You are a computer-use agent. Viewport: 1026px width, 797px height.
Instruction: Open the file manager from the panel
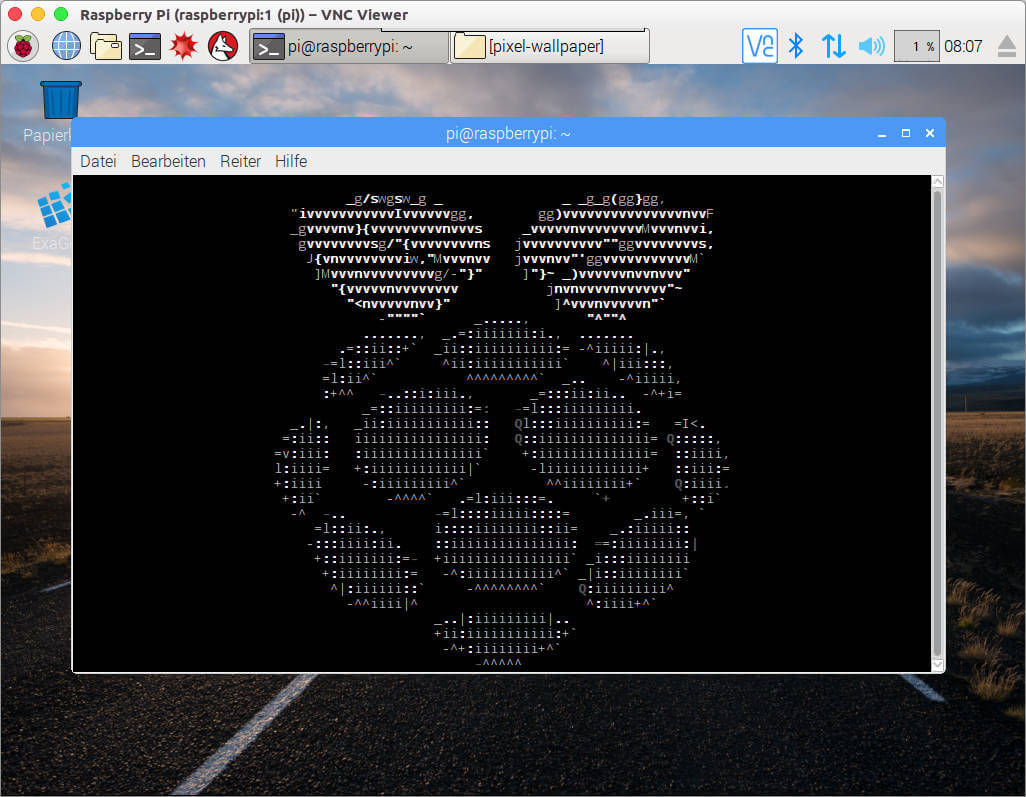click(x=106, y=46)
